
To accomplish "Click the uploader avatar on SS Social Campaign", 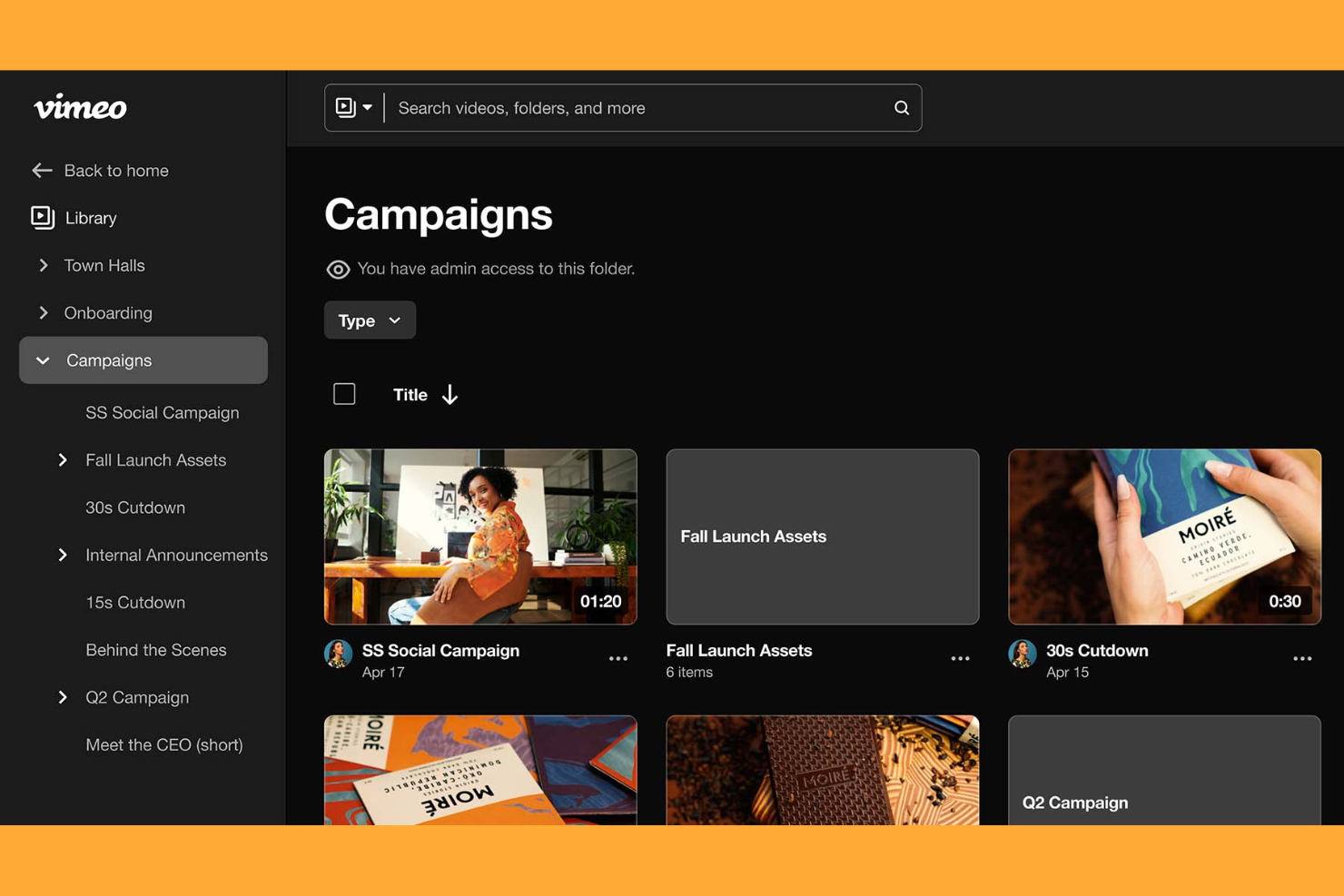I will tap(338, 654).
